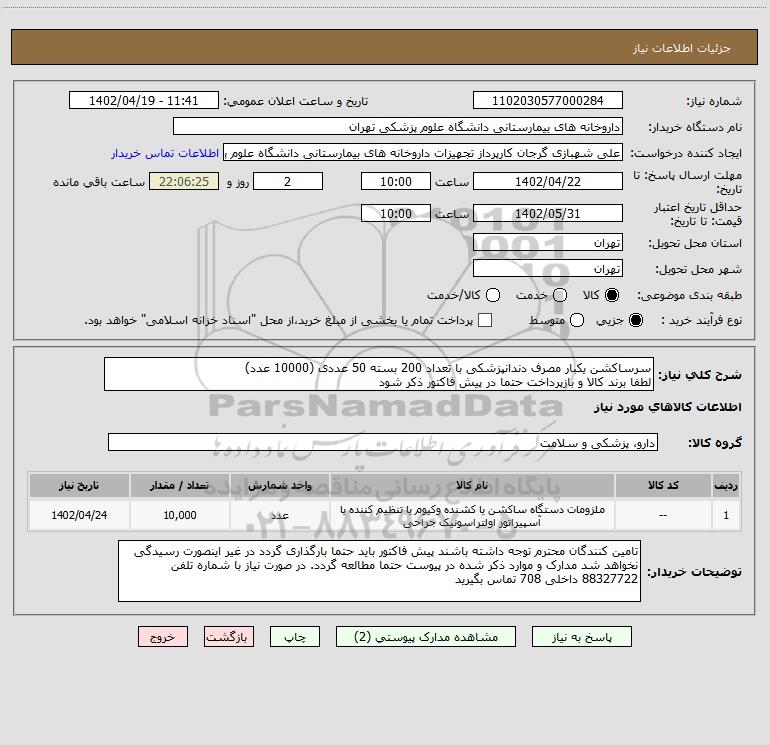Click the remaining time field 22:06:25

pos(184,181)
